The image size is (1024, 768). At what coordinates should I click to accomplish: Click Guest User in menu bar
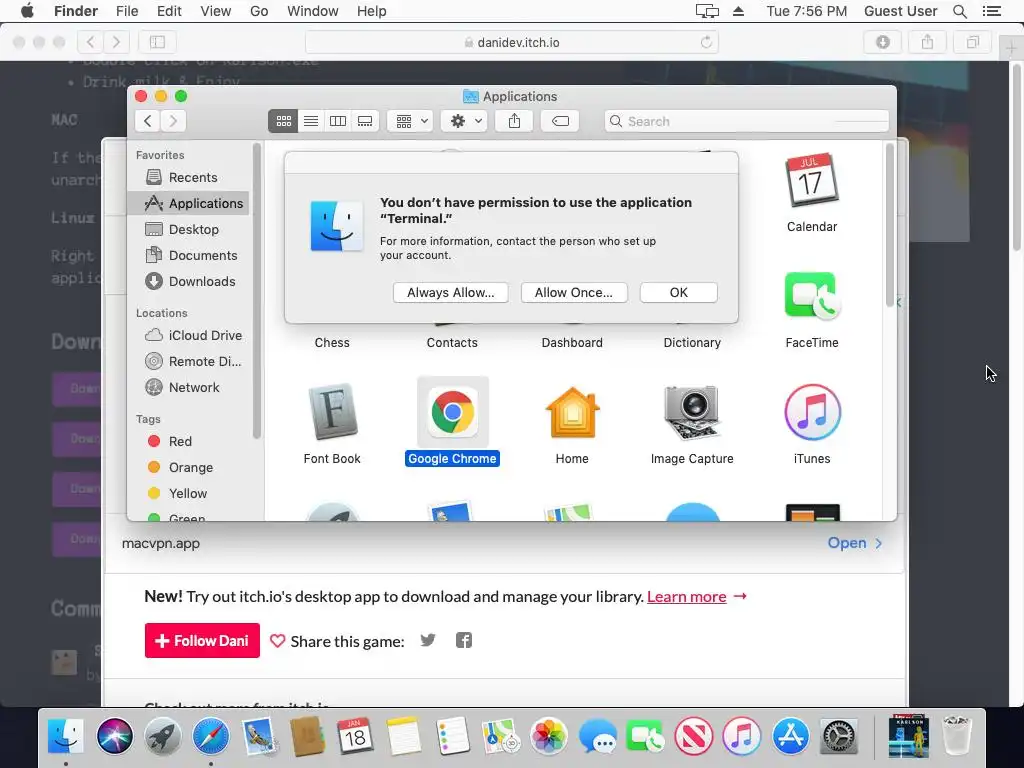(901, 11)
